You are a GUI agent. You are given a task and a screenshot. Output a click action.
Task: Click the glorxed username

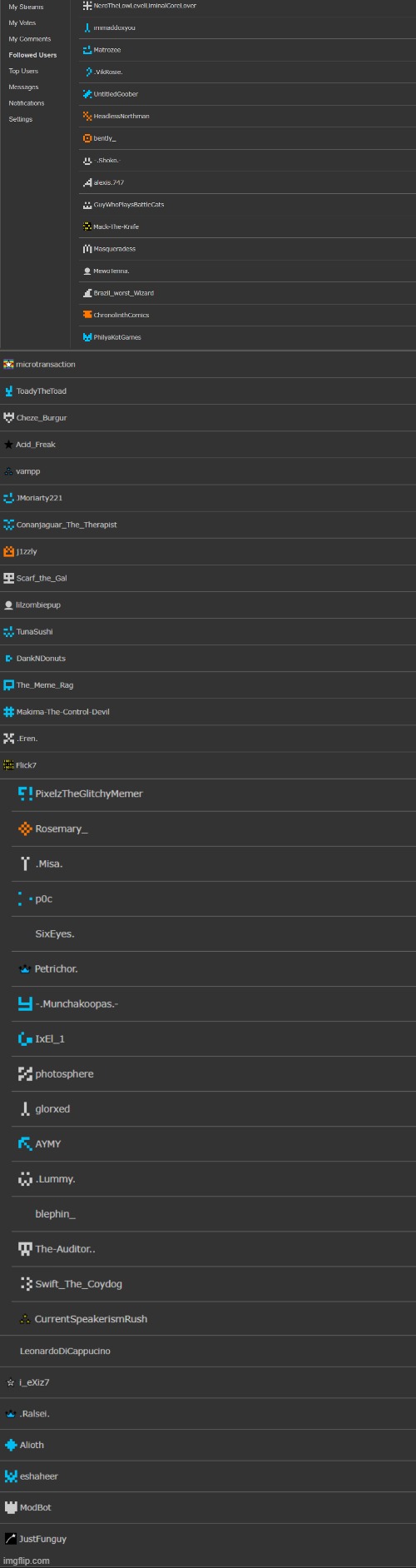(x=52, y=1108)
